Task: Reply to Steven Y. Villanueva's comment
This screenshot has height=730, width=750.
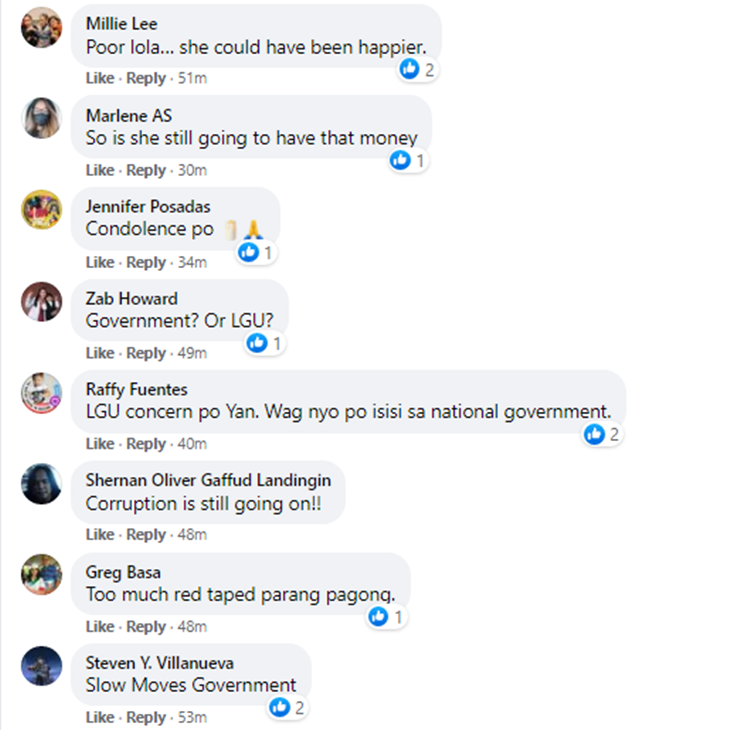Action: point(146,718)
